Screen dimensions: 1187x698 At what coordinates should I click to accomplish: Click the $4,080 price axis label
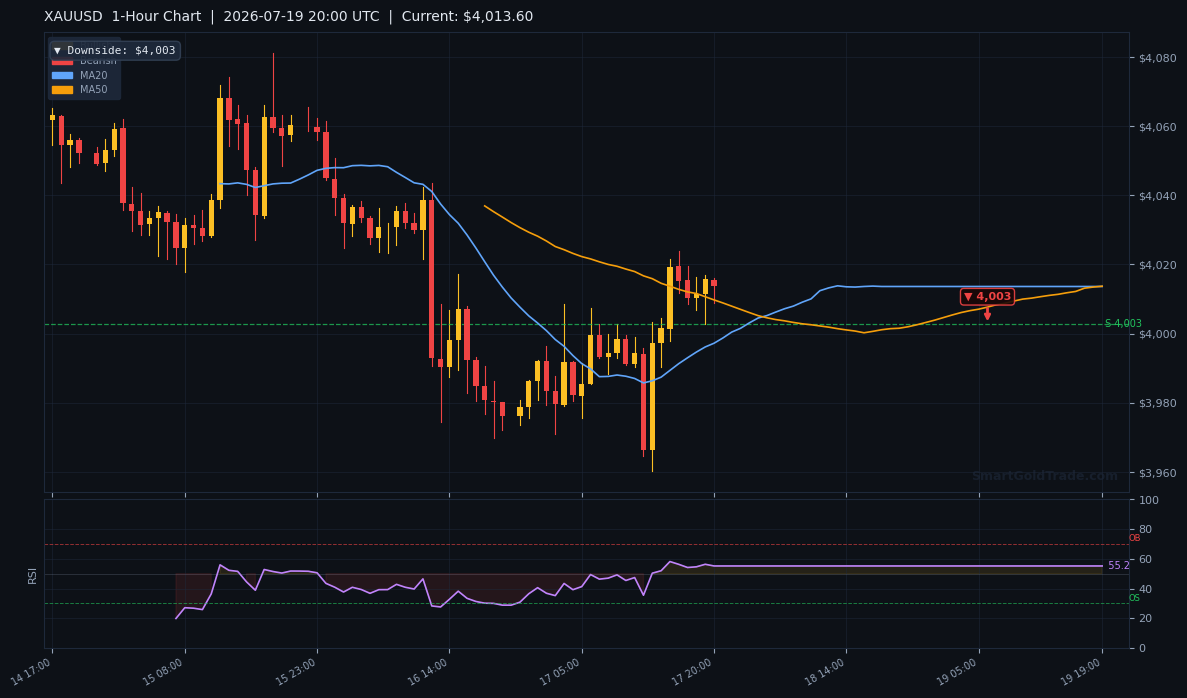tap(1157, 58)
